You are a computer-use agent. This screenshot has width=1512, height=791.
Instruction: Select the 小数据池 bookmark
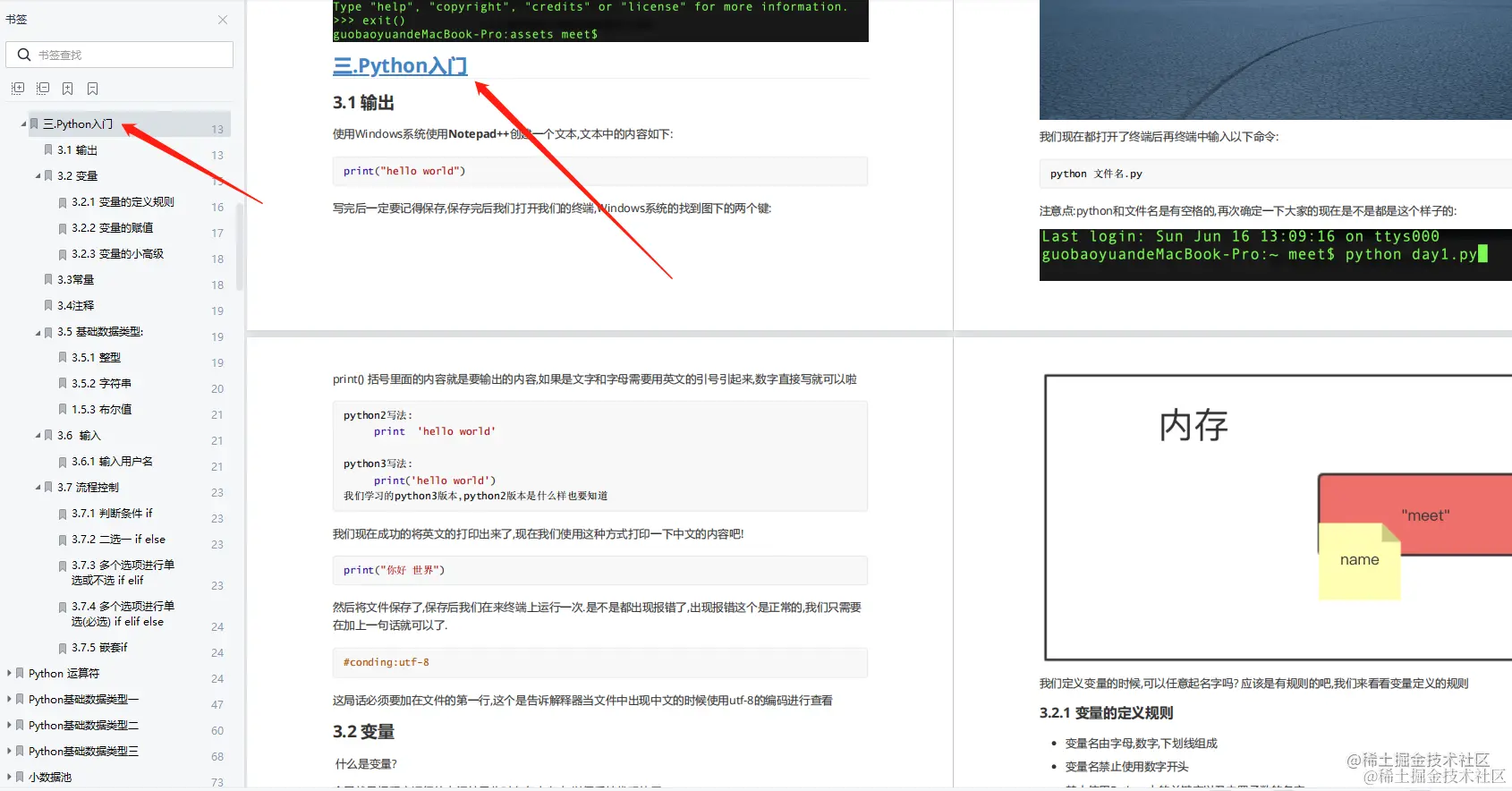click(x=50, y=778)
